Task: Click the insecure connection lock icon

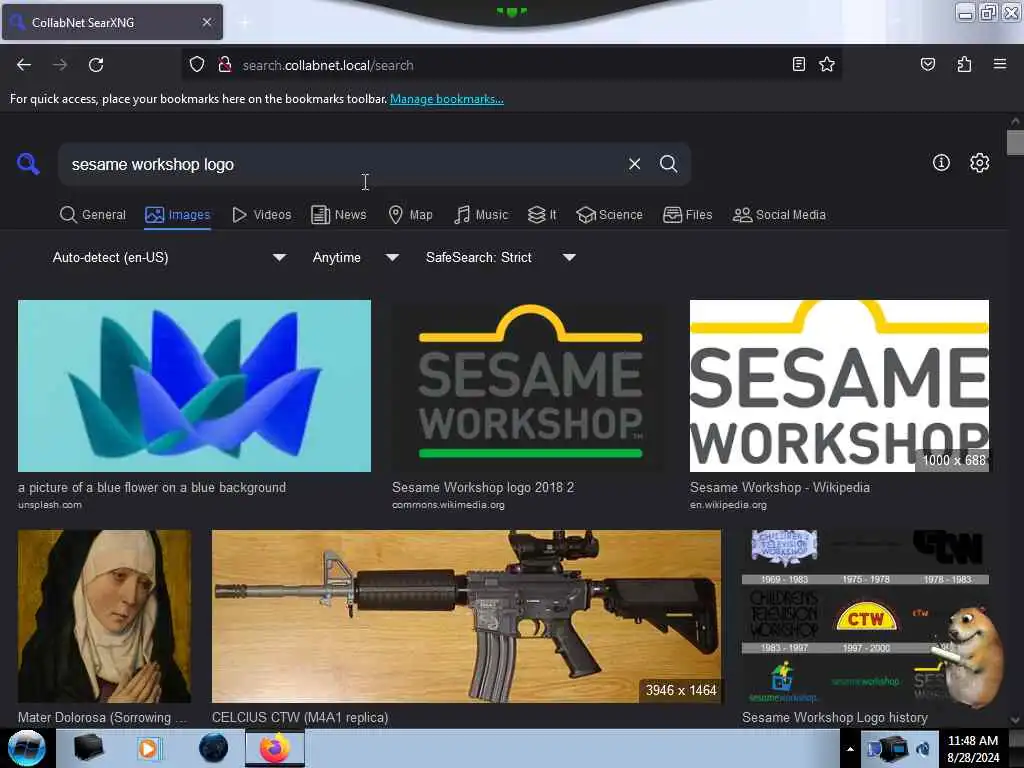Action: click(225, 65)
